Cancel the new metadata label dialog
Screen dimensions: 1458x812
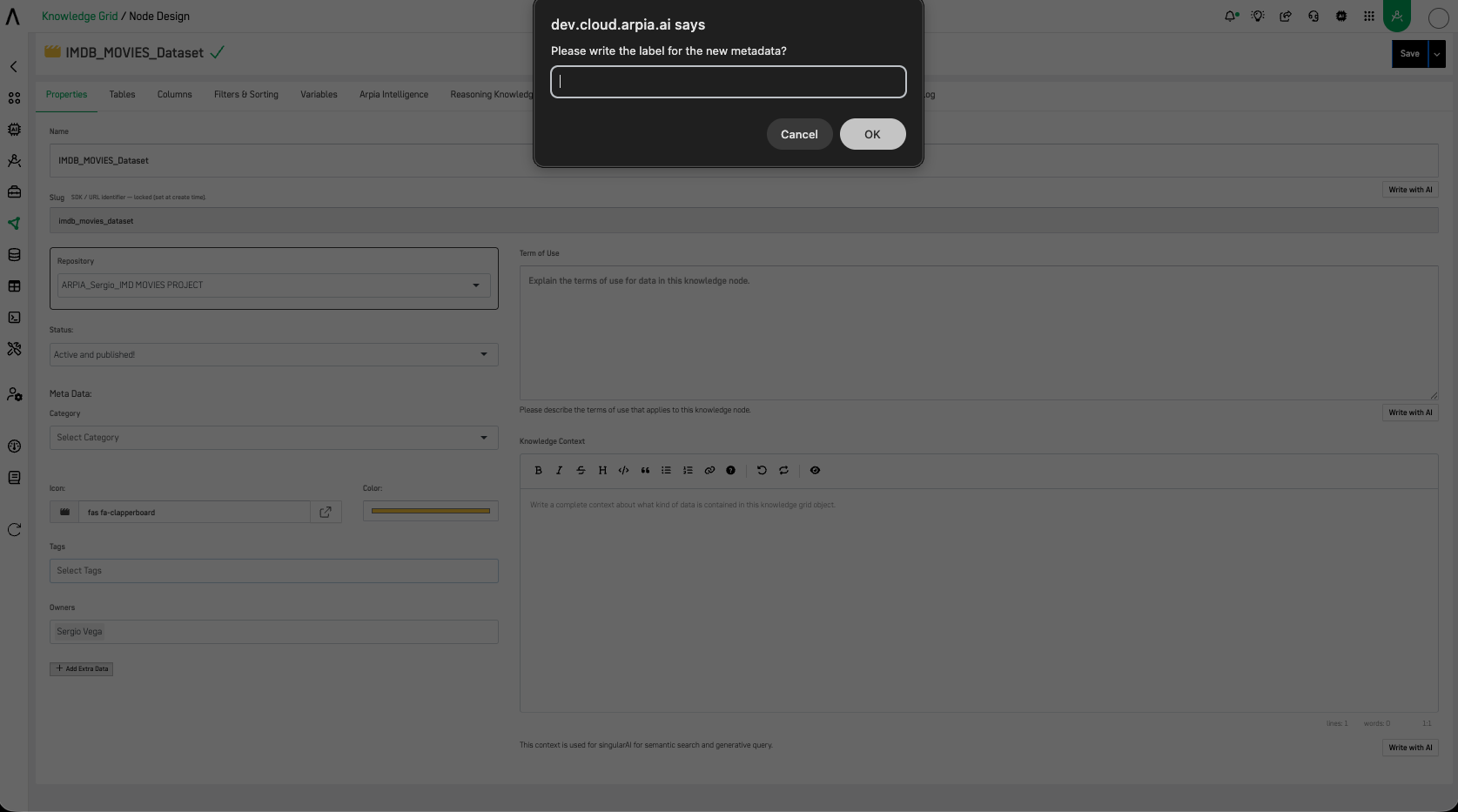pos(799,134)
